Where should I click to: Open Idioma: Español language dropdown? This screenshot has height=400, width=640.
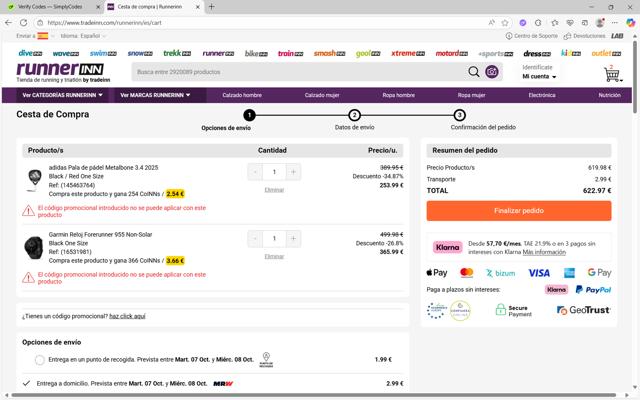point(83,36)
